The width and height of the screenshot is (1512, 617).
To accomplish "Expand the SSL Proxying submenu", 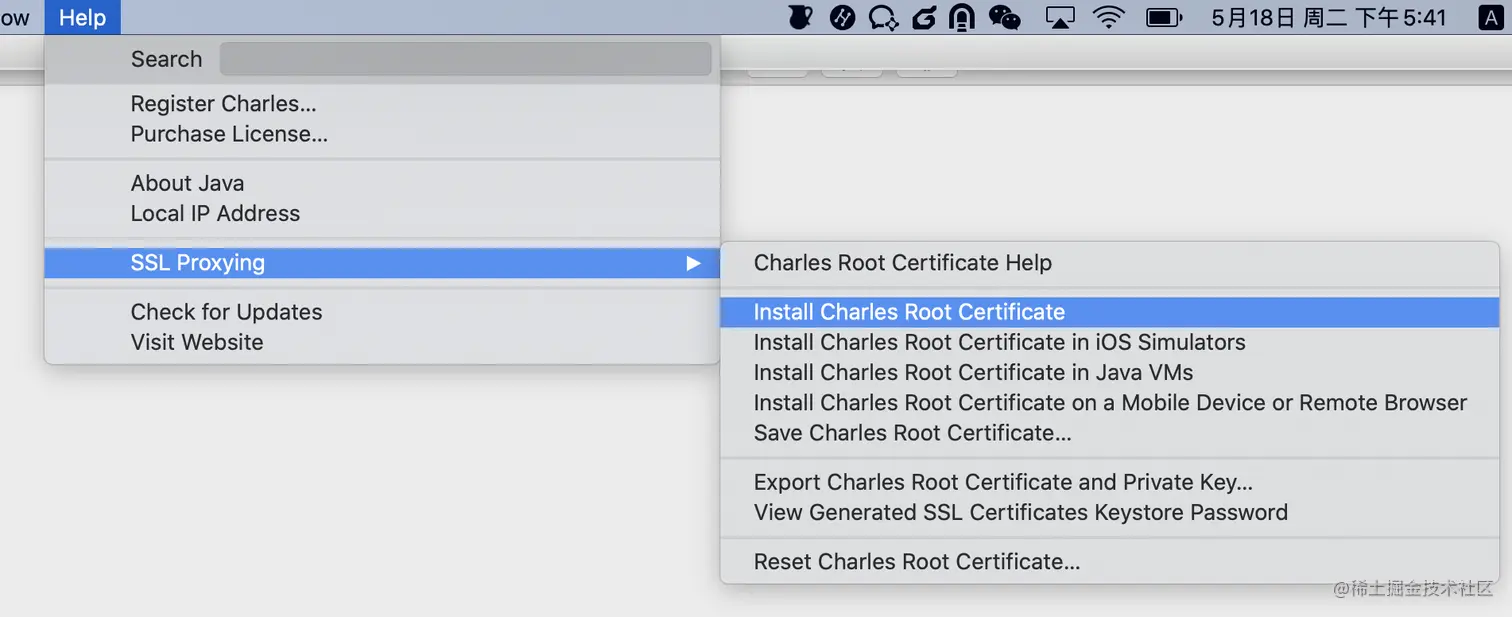I will click(x=382, y=263).
